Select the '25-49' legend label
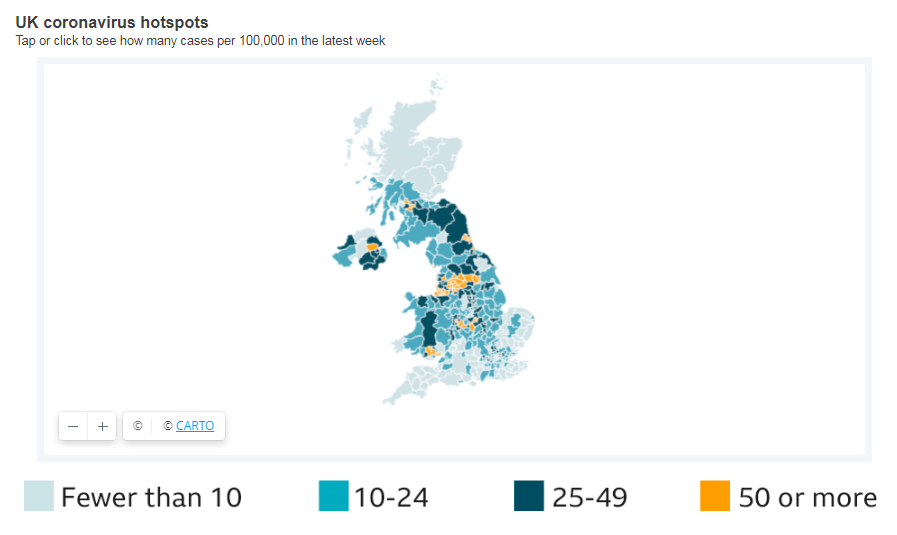 [x=590, y=497]
